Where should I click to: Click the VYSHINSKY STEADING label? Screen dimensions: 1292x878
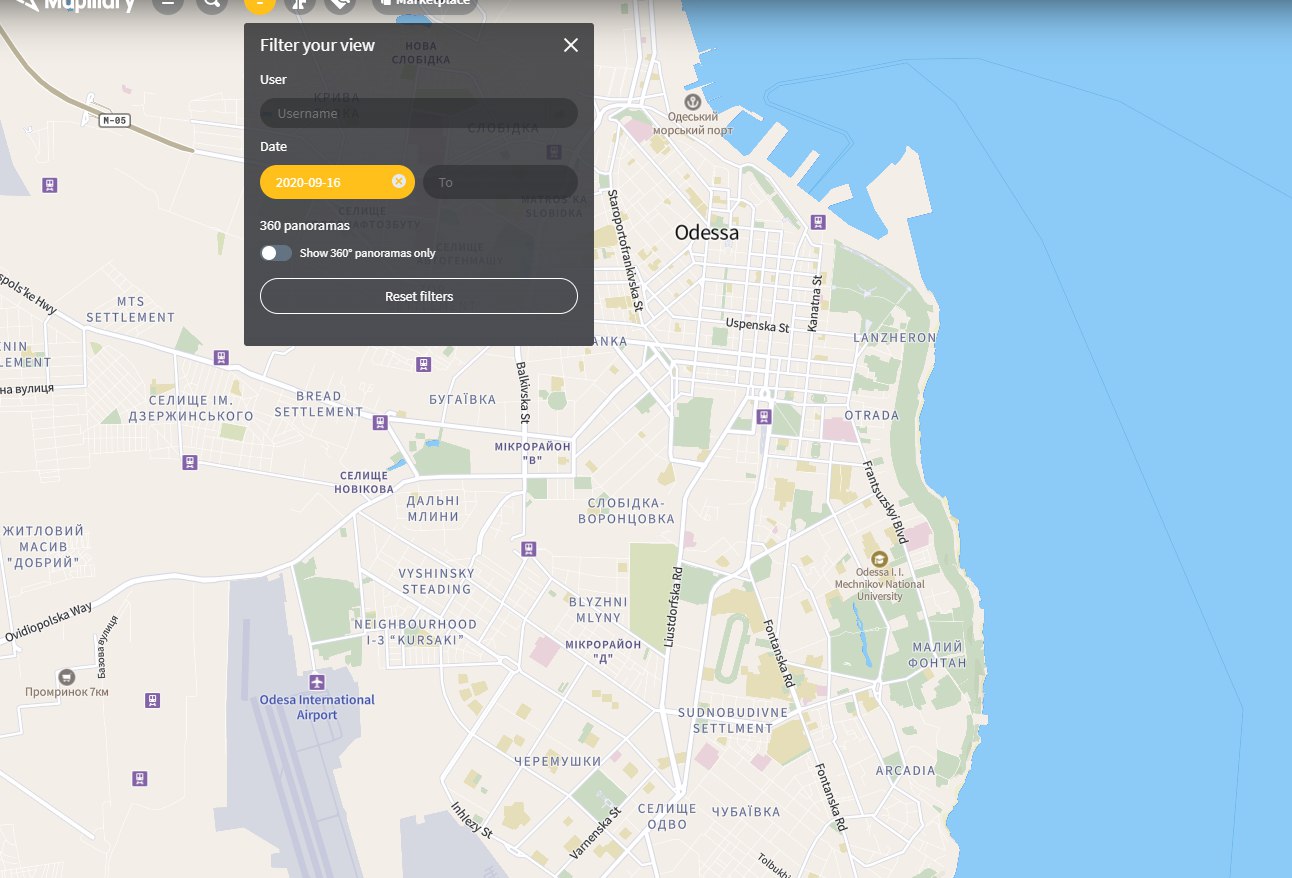pyautogui.click(x=437, y=581)
